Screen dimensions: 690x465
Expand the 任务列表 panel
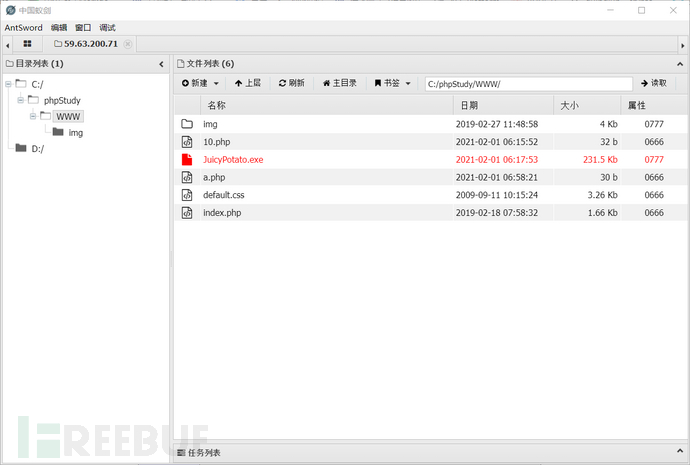point(680,451)
